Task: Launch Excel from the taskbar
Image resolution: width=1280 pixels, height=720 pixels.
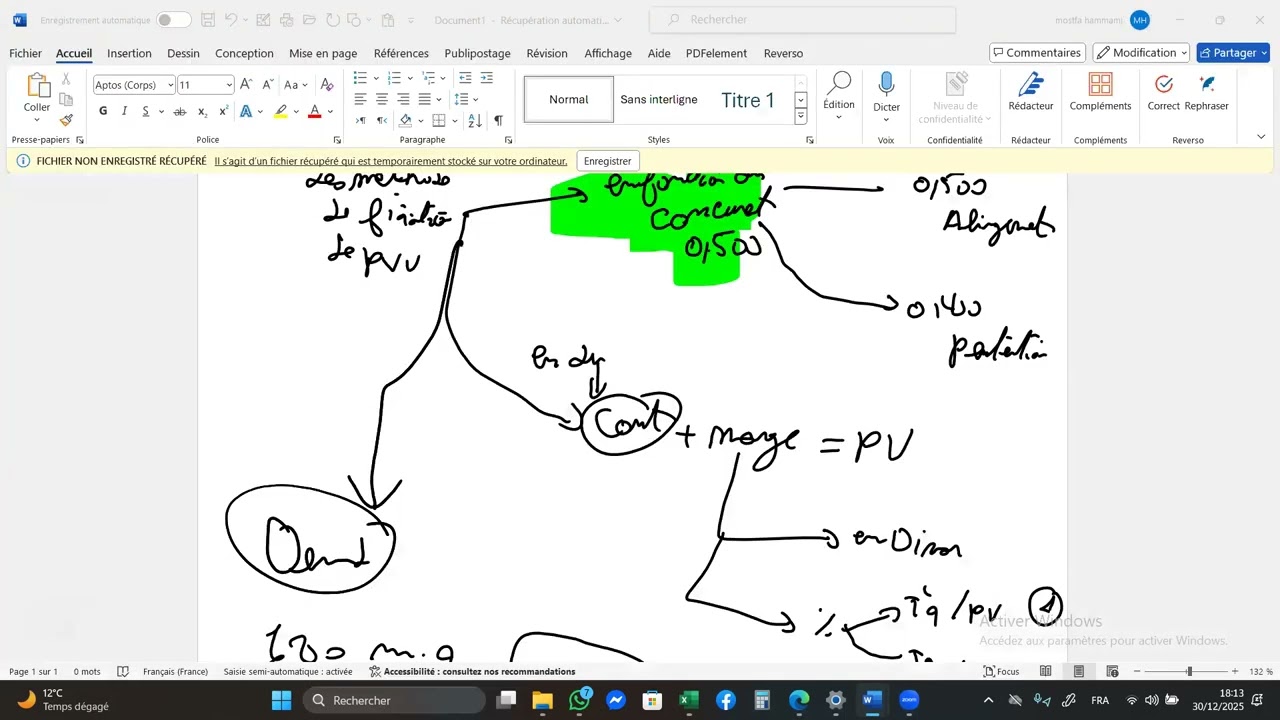Action: (x=689, y=700)
